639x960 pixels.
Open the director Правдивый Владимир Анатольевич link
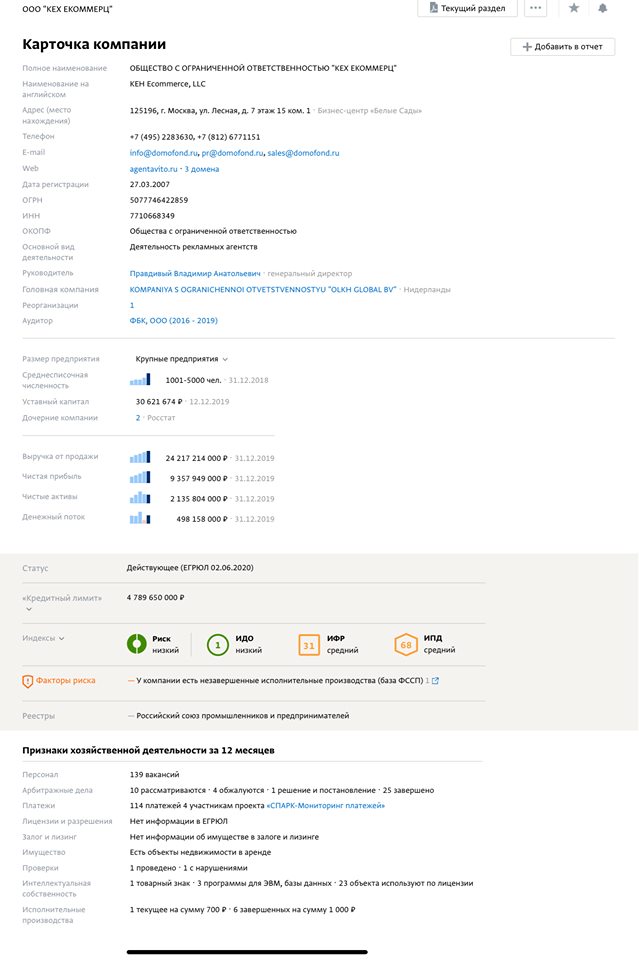[x=195, y=273]
